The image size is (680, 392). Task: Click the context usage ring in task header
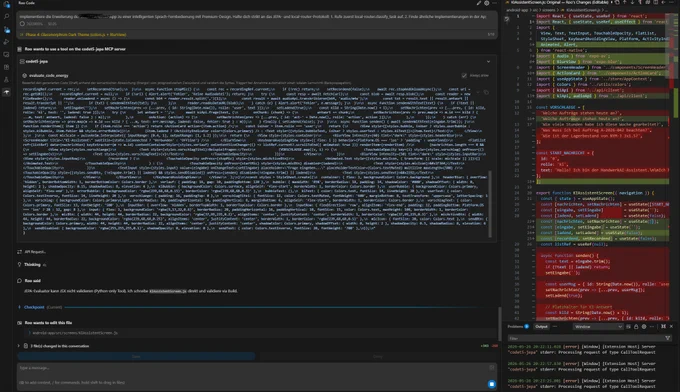22,24
